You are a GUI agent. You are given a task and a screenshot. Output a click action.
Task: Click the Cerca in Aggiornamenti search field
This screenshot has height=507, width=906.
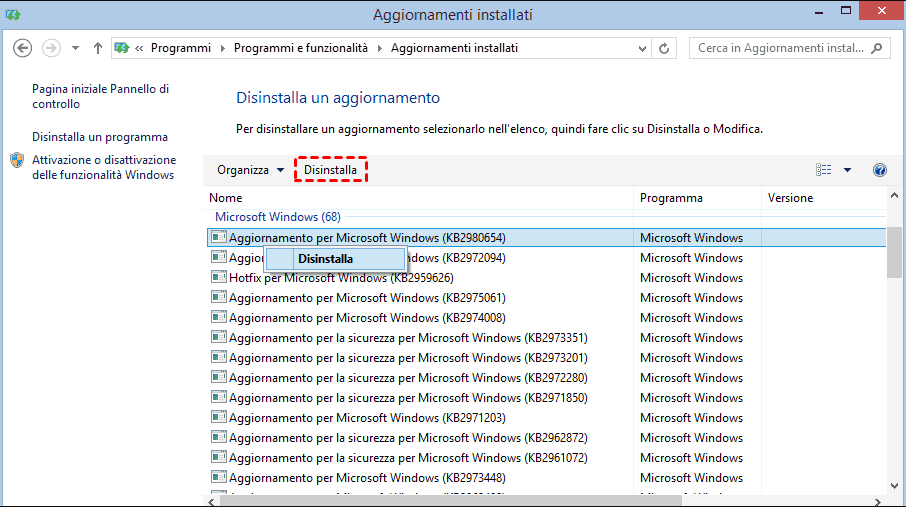(x=780, y=48)
